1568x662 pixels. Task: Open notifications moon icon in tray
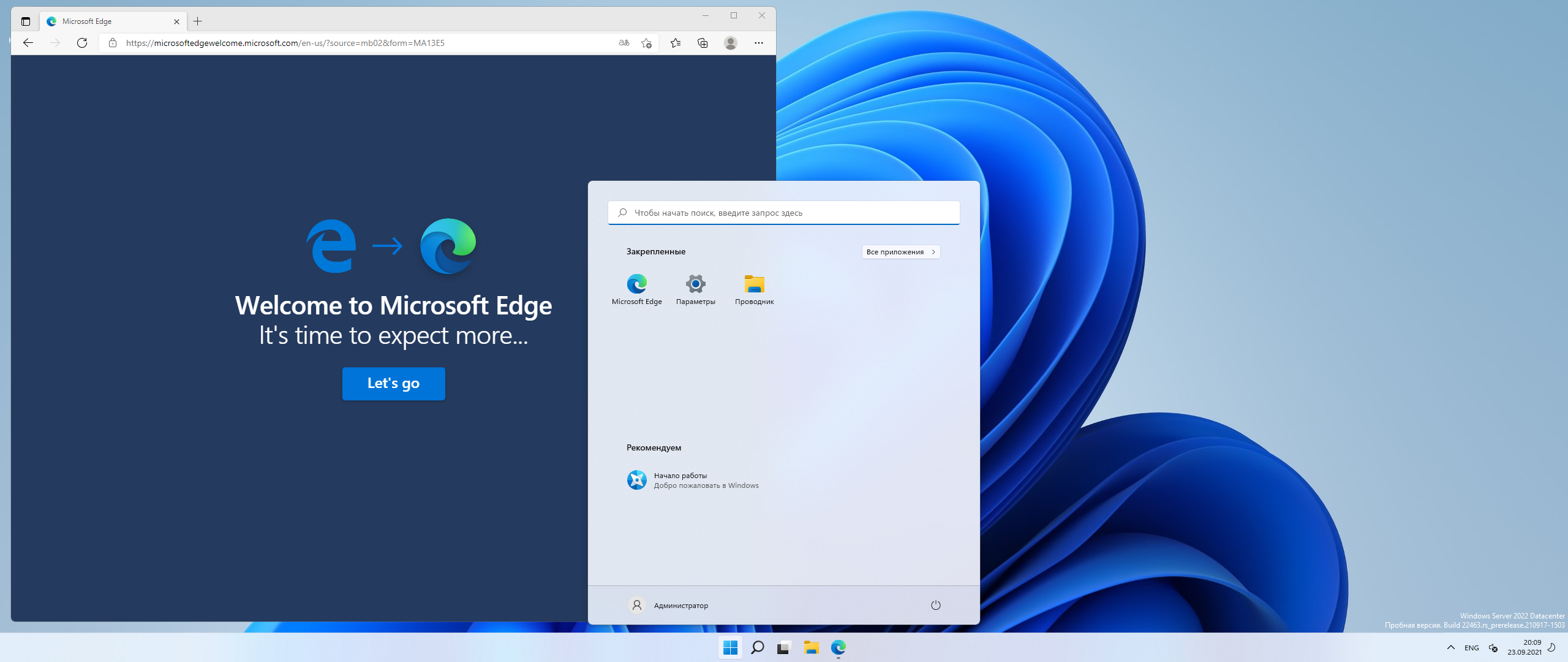pyautogui.click(x=1551, y=647)
